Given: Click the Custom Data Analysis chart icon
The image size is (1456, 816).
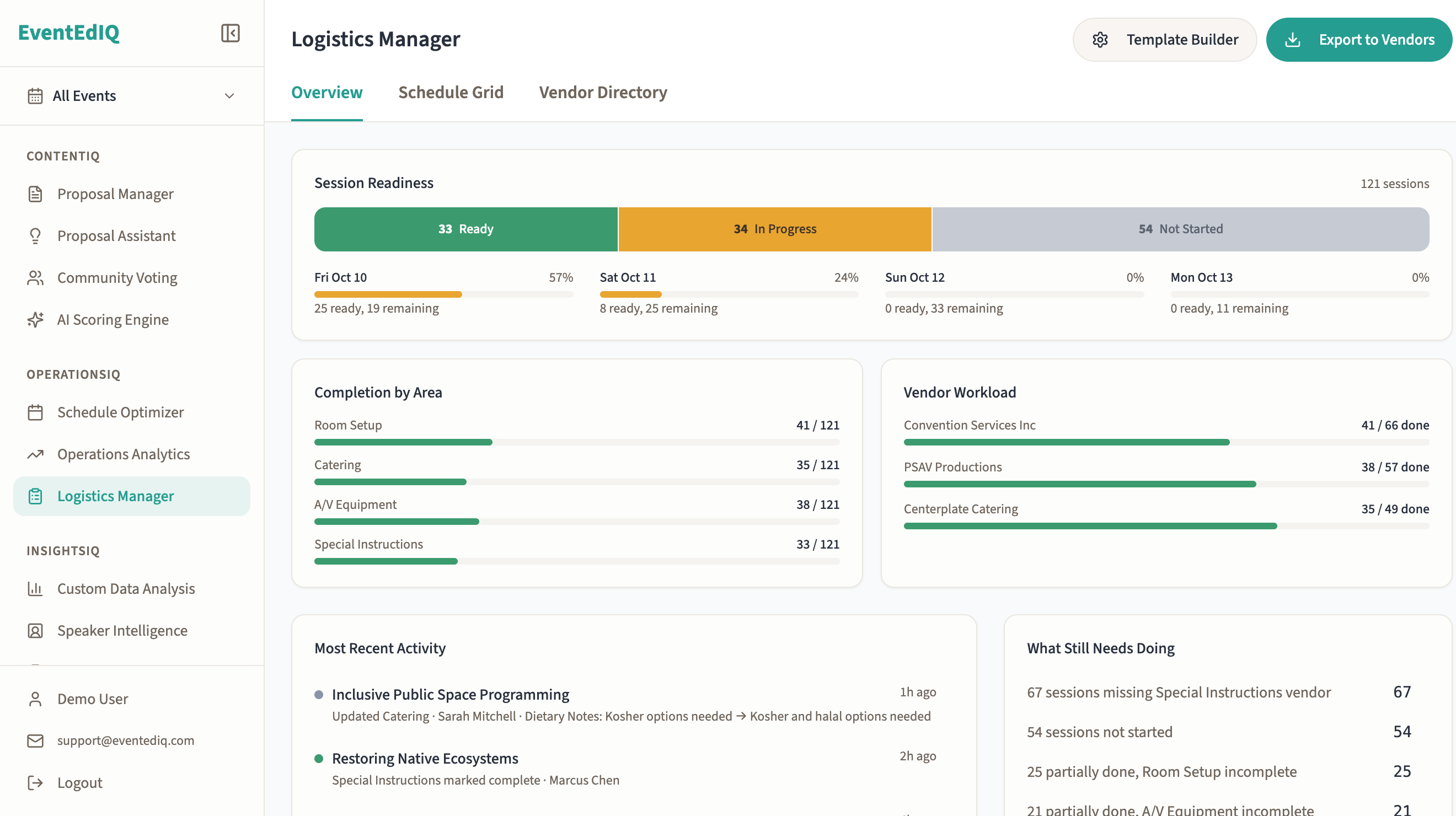Looking at the screenshot, I should (35, 588).
